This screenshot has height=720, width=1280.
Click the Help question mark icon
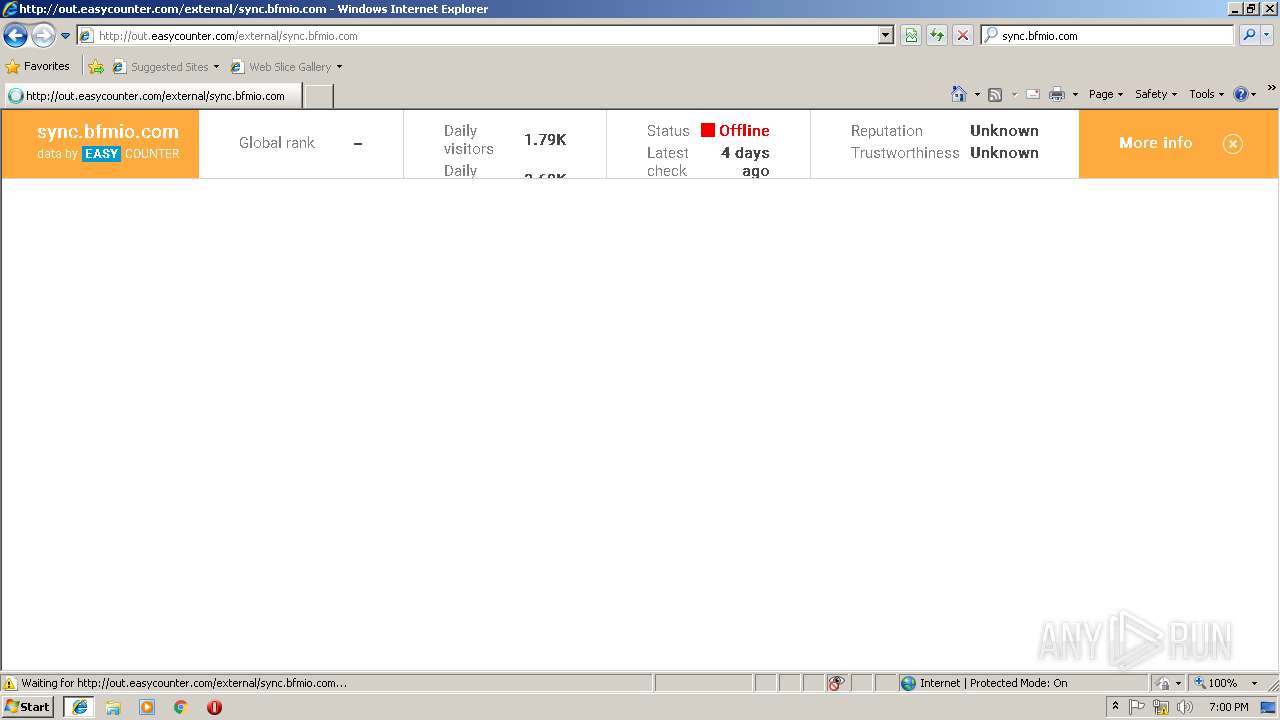(1241, 94)
